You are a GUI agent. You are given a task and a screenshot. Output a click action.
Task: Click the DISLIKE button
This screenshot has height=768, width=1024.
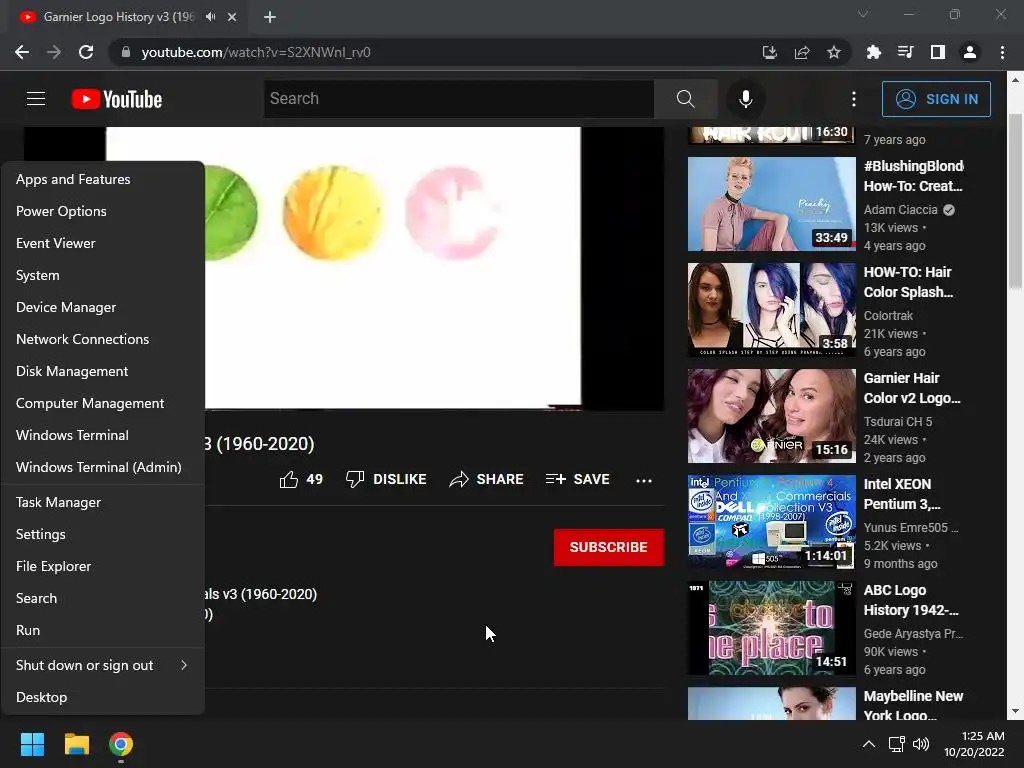(x=386, y=479)
